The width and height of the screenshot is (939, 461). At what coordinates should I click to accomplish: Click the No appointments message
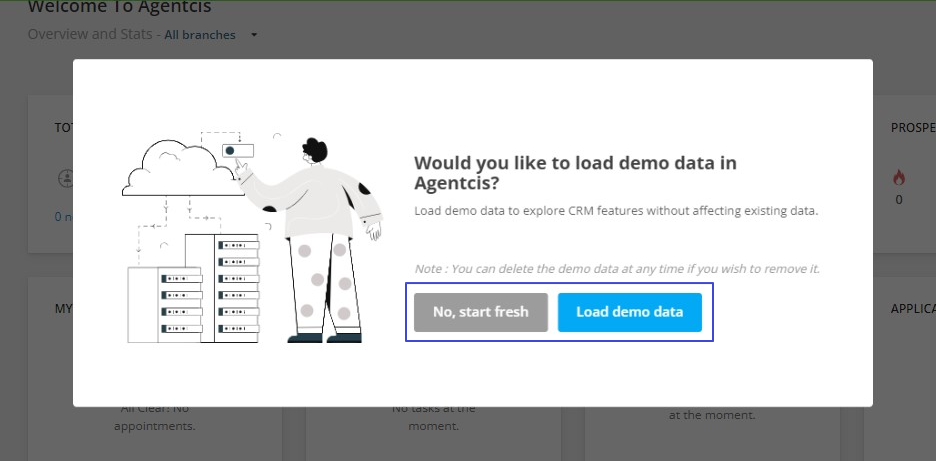155,417
